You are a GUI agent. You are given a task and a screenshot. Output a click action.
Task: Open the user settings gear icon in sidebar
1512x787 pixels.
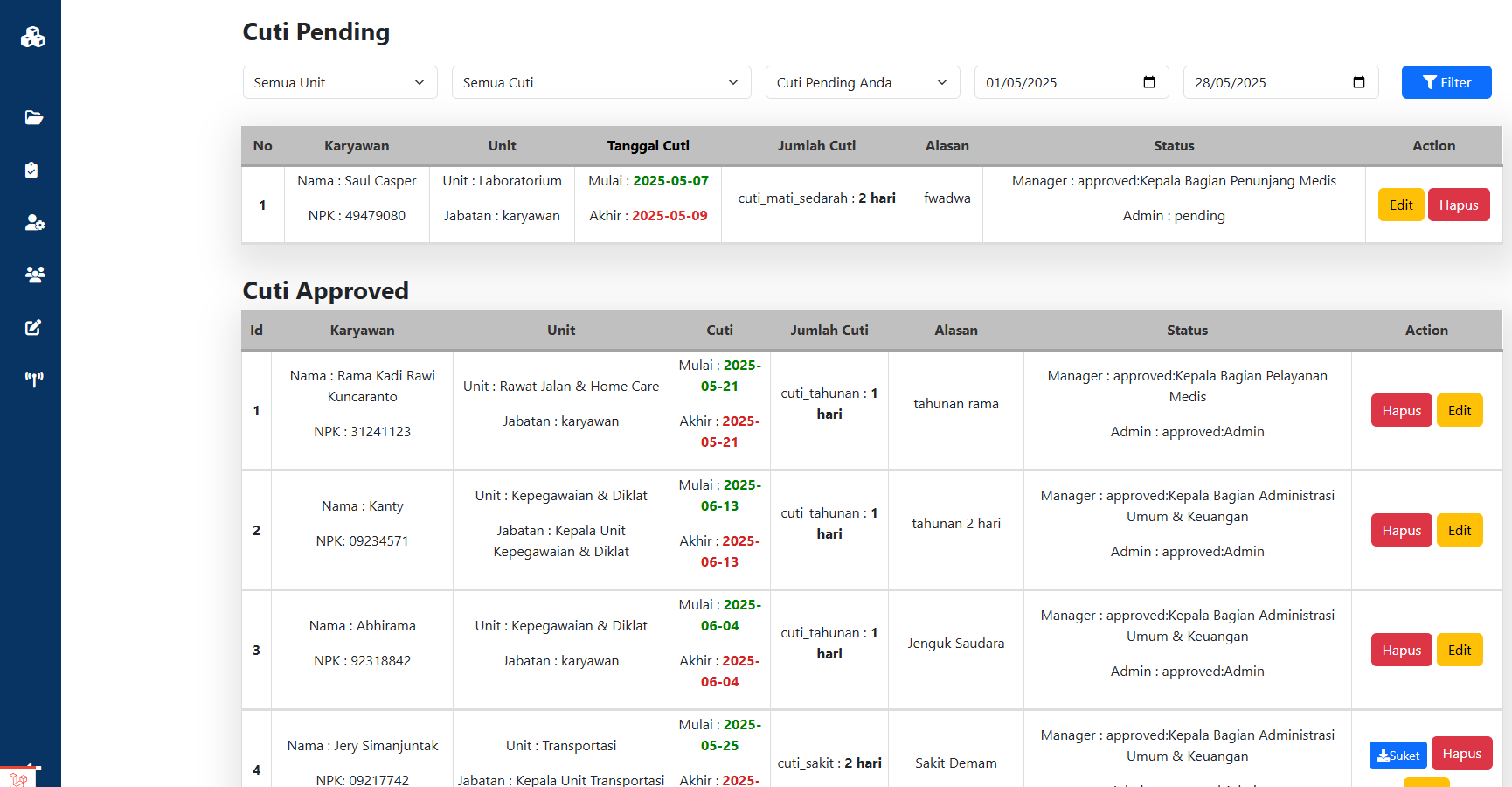(34, 222)
